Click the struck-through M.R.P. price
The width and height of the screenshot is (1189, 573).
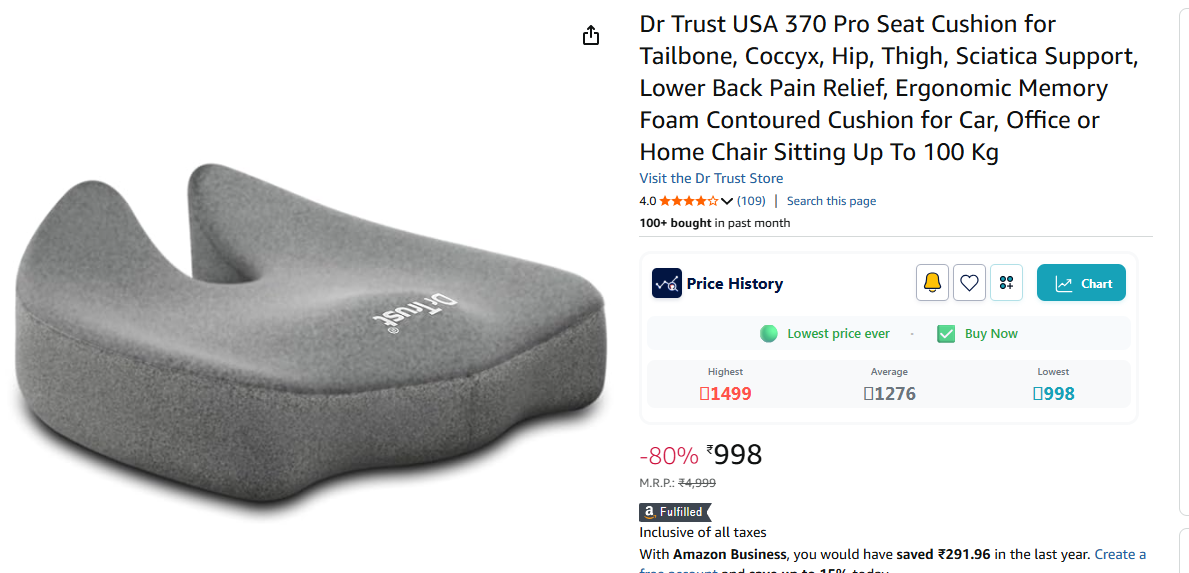pyautogui.click(x=697, y=483)
